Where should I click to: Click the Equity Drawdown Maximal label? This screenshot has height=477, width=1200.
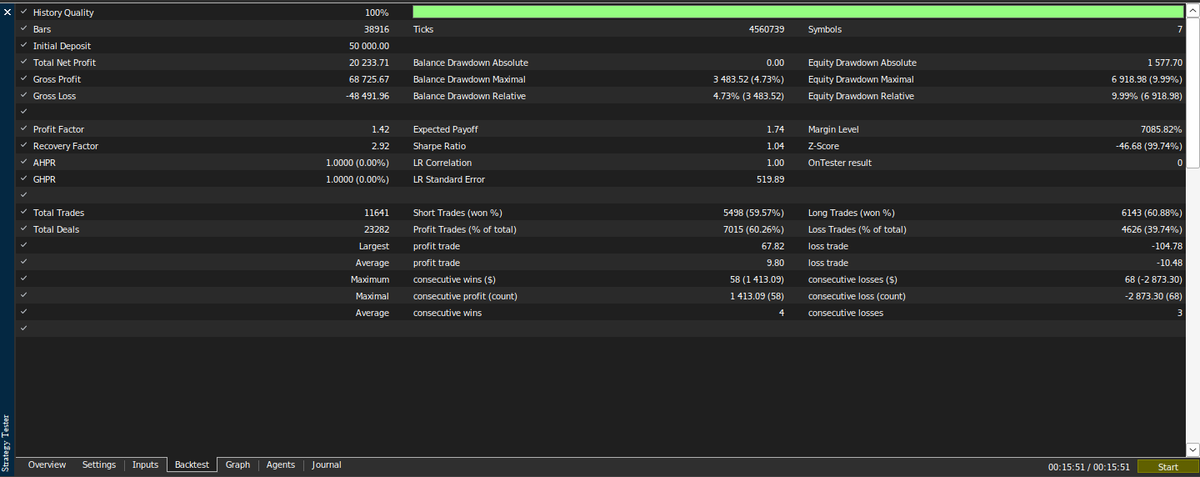click(860, 79)
